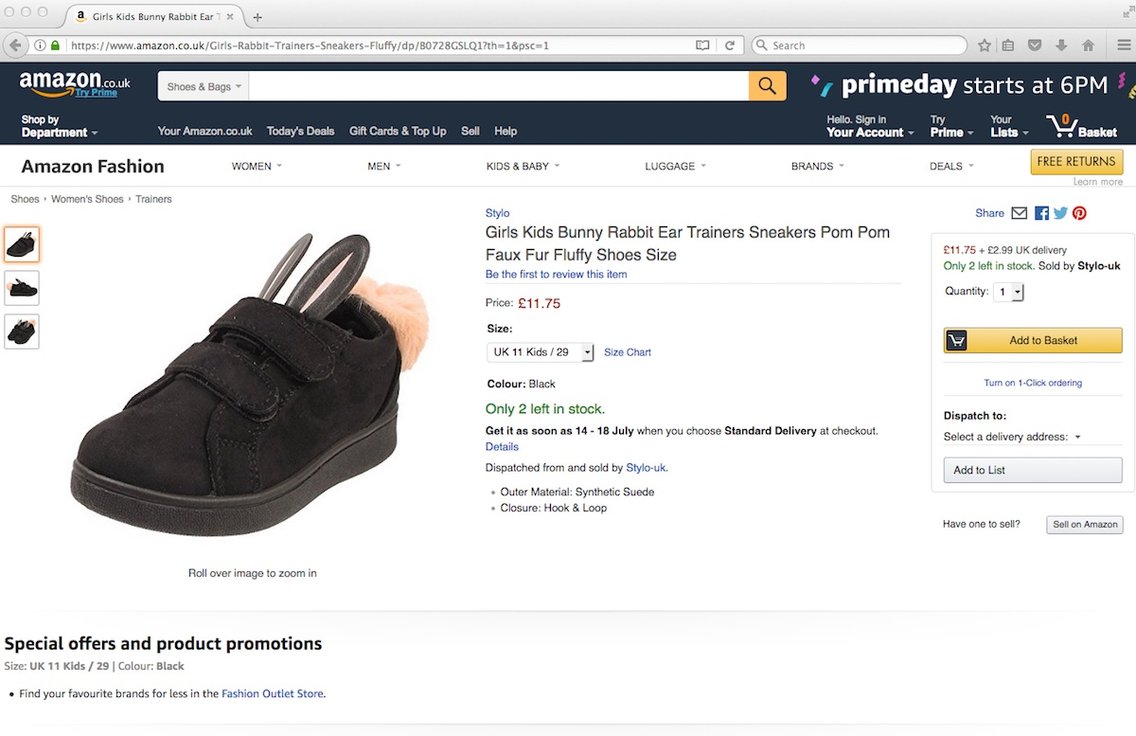Image resolution: width=1136 pixels, height=736 pixels.
Task: Bookmark page with the star icon
Action: [x=984, y=45]
